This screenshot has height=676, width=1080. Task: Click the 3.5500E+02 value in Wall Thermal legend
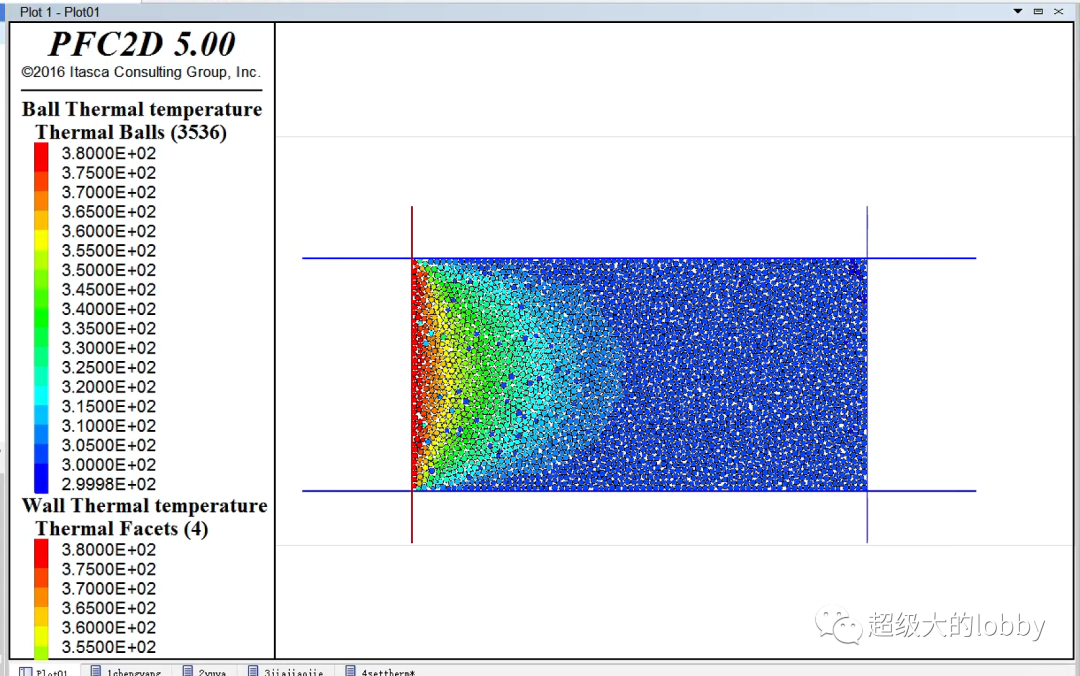109,646
